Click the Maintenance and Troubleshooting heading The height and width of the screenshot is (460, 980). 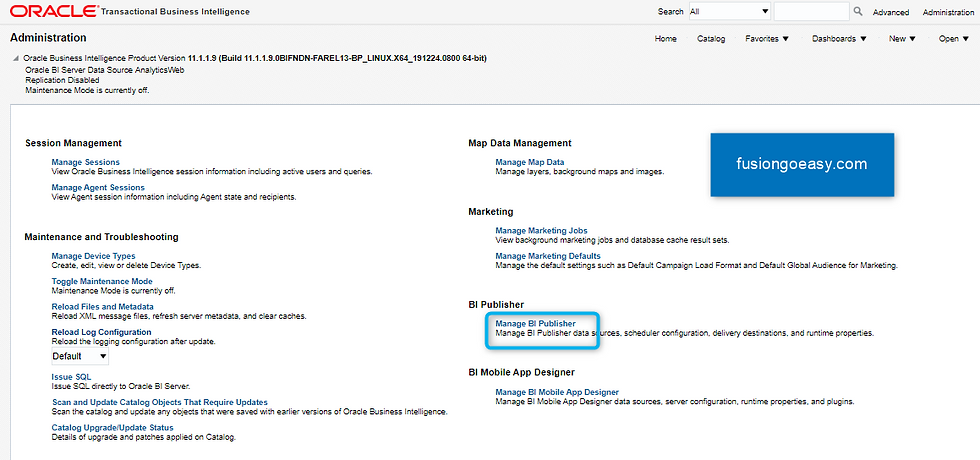click(x=101, y=237)
